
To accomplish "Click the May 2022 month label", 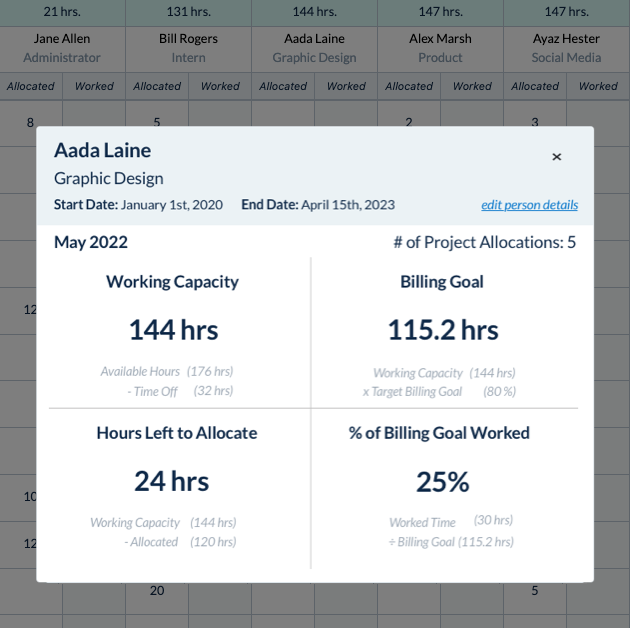I will tap(91, 242).
